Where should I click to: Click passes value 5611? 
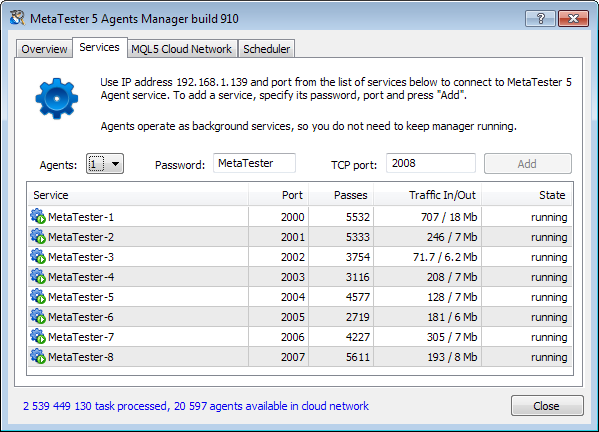click(358, 357)
